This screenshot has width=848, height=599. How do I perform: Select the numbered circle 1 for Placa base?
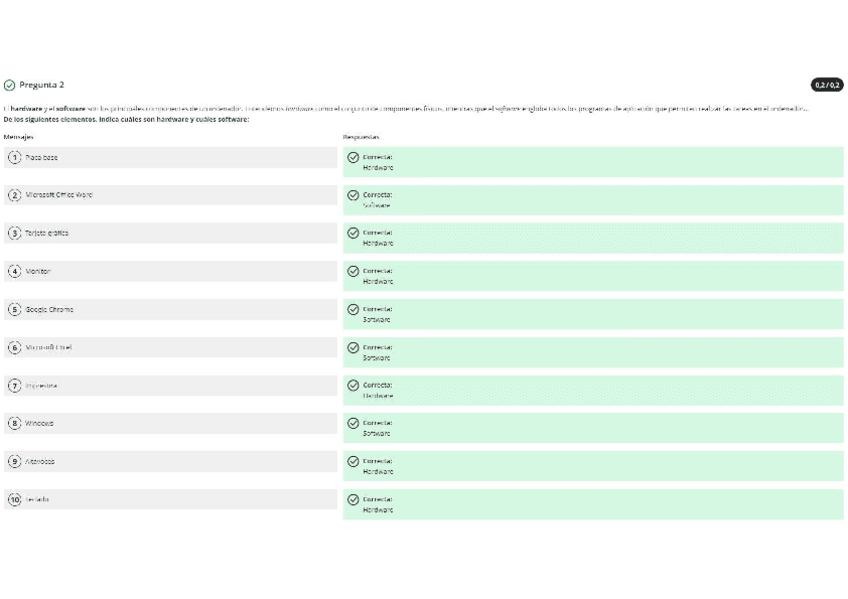click(14, 157)
